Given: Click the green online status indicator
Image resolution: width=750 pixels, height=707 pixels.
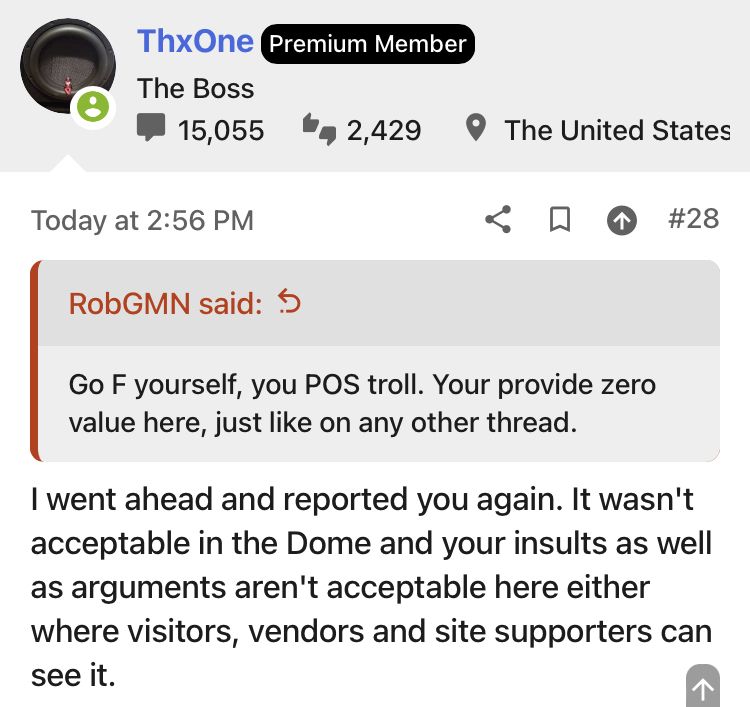Looking at the screenshot, I should coord(92,107).
